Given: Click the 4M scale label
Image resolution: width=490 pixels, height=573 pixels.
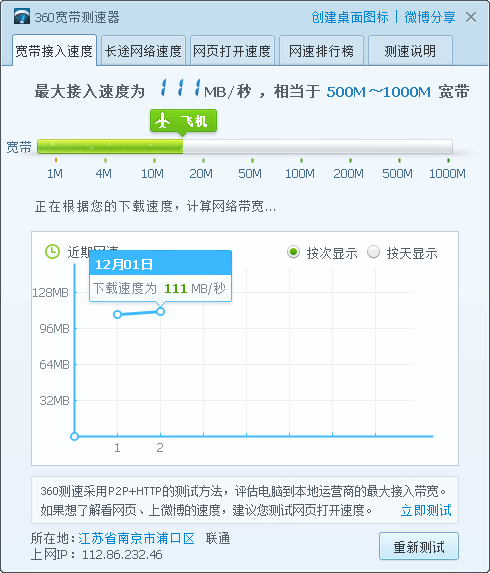Looking at the screenshot, I should [104, 173].
